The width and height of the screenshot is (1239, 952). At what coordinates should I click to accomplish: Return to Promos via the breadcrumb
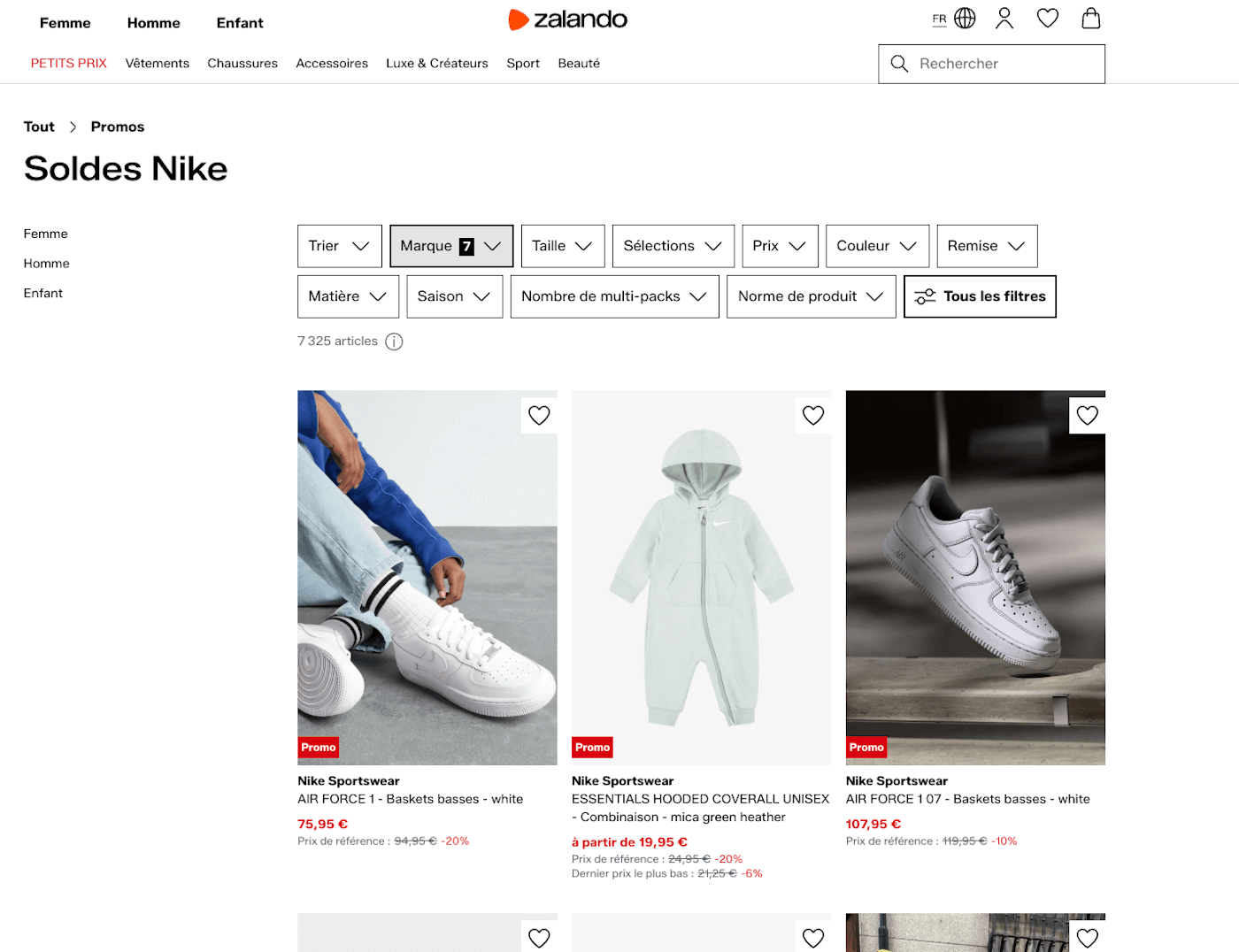click(117, 127)
